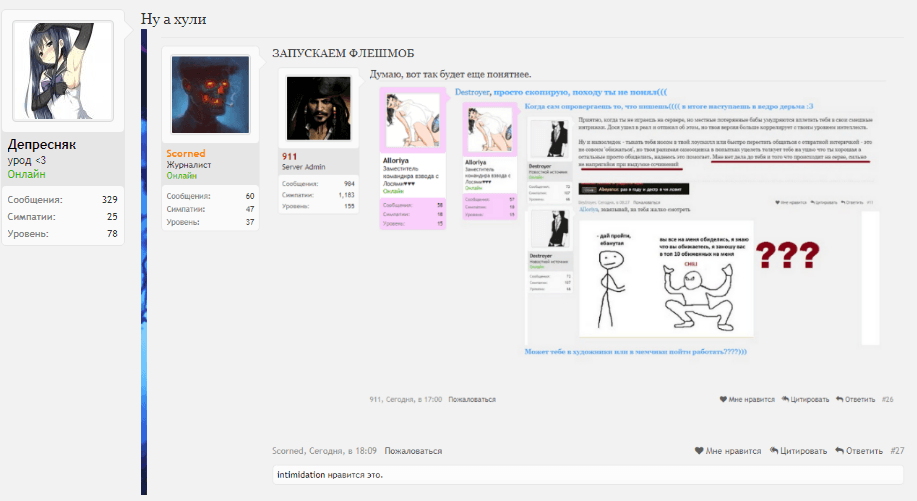Viewport: 917px width, 501px height.
Task: Click Депресняк's Сообщения count 329
Action: pos(109,199)
